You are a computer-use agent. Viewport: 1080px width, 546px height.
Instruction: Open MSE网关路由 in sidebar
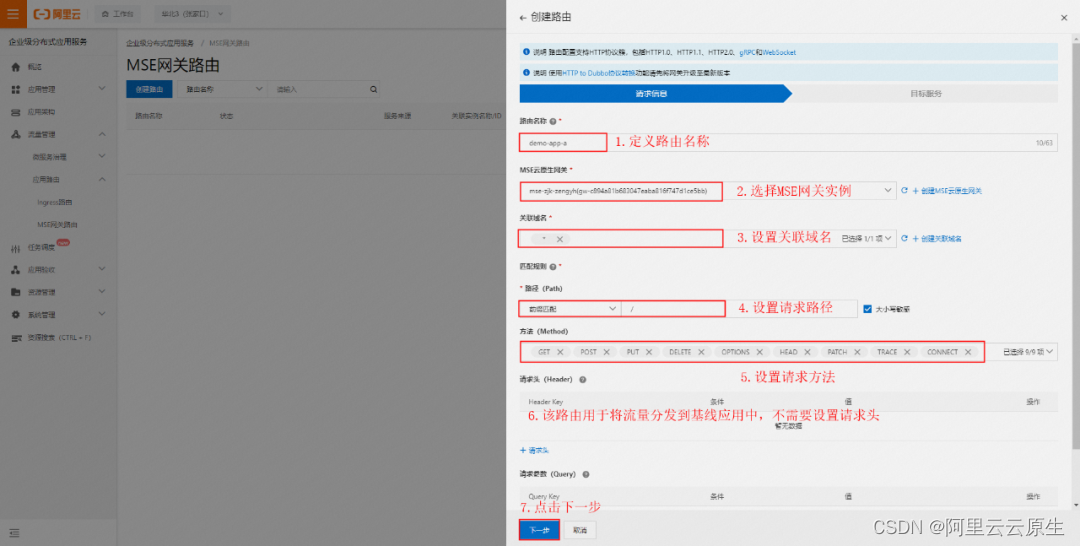(x=57, y=225)
